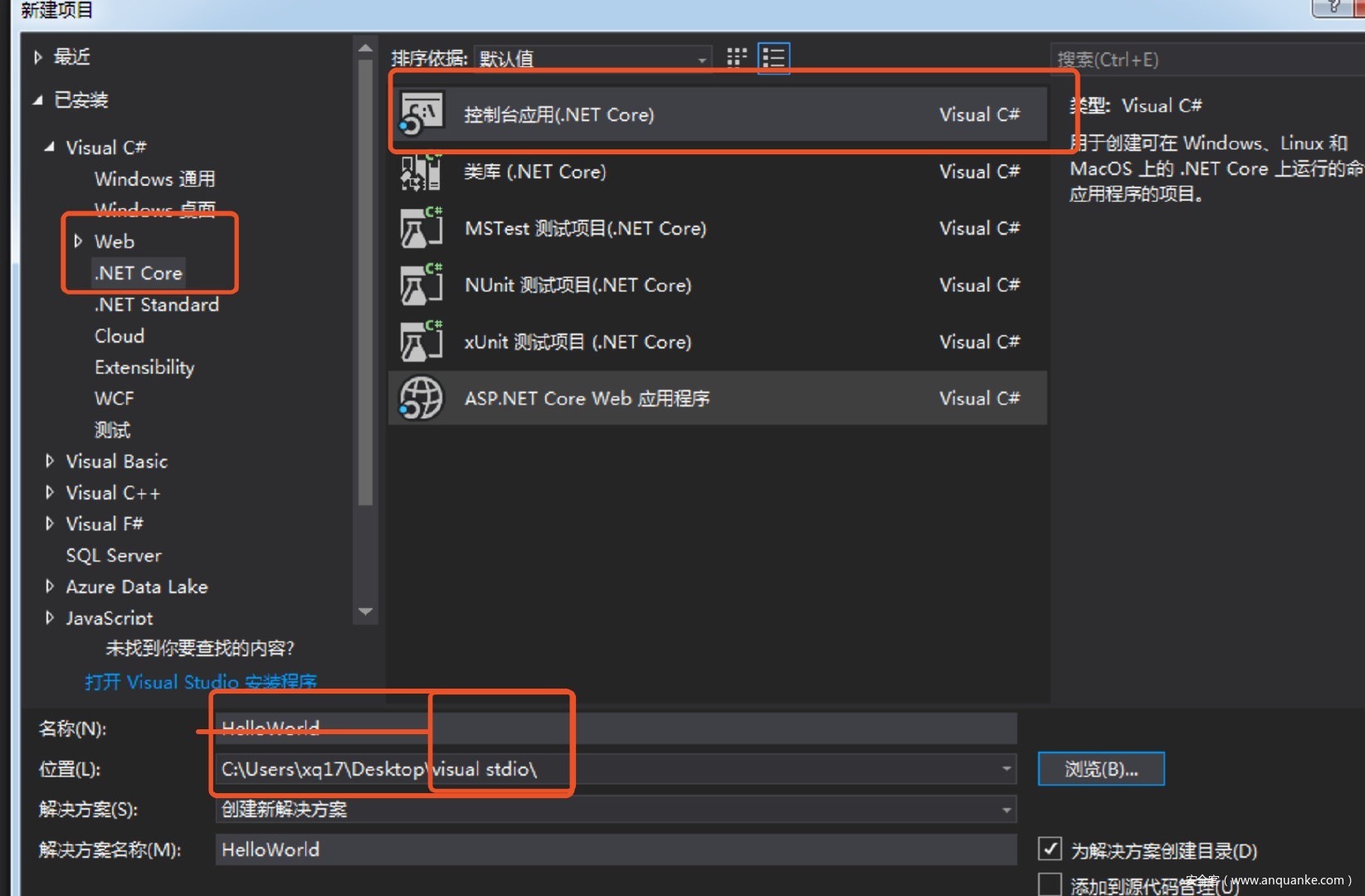The height and width of the screenshot is (896, 1365).
Task: Open the location path dropdown arrow
Action: [1006, 769]
